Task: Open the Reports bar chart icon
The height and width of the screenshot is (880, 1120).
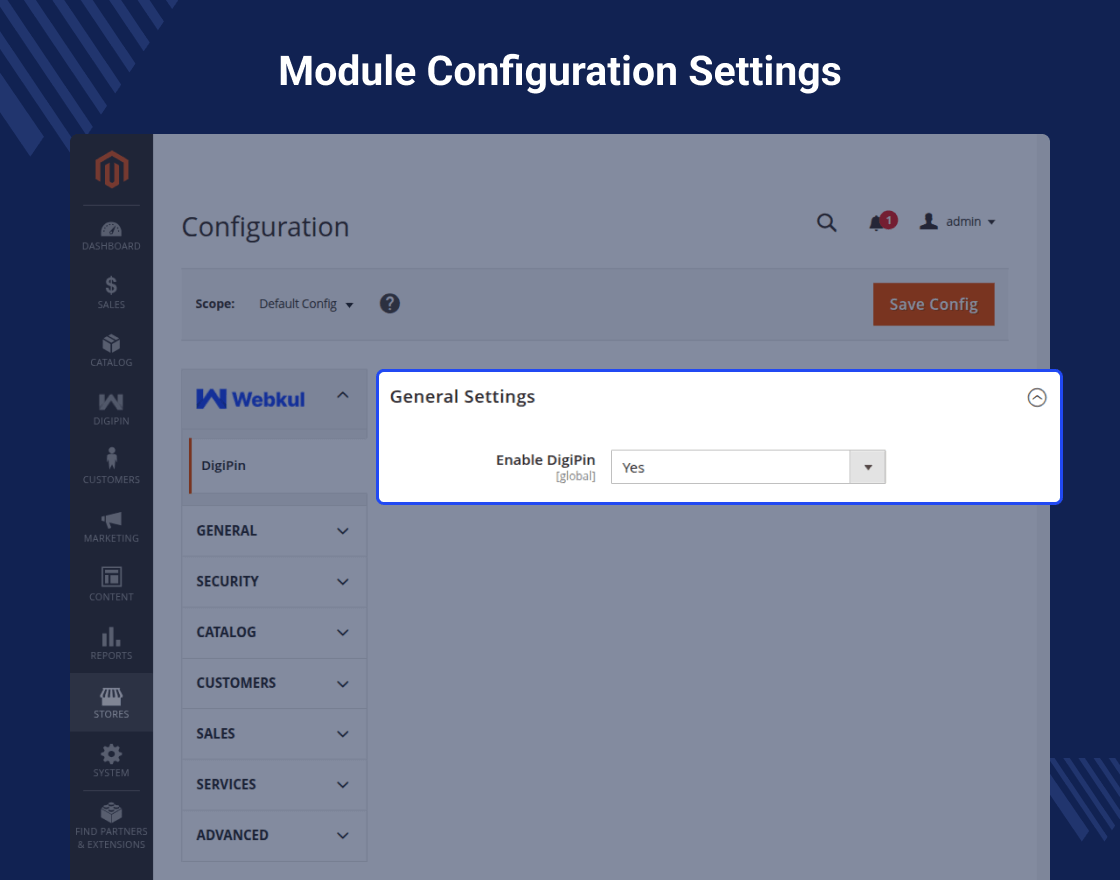Action: coord(111,643)
